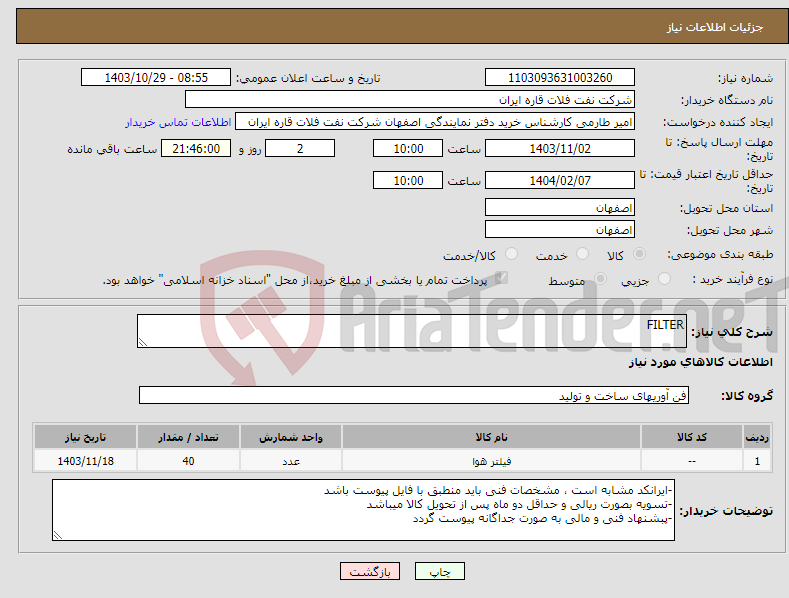Image resolution: width=789 pixels, height=598 pixels.
Task: Click the کد کالا cell showing --
Action: pos(692,461)
